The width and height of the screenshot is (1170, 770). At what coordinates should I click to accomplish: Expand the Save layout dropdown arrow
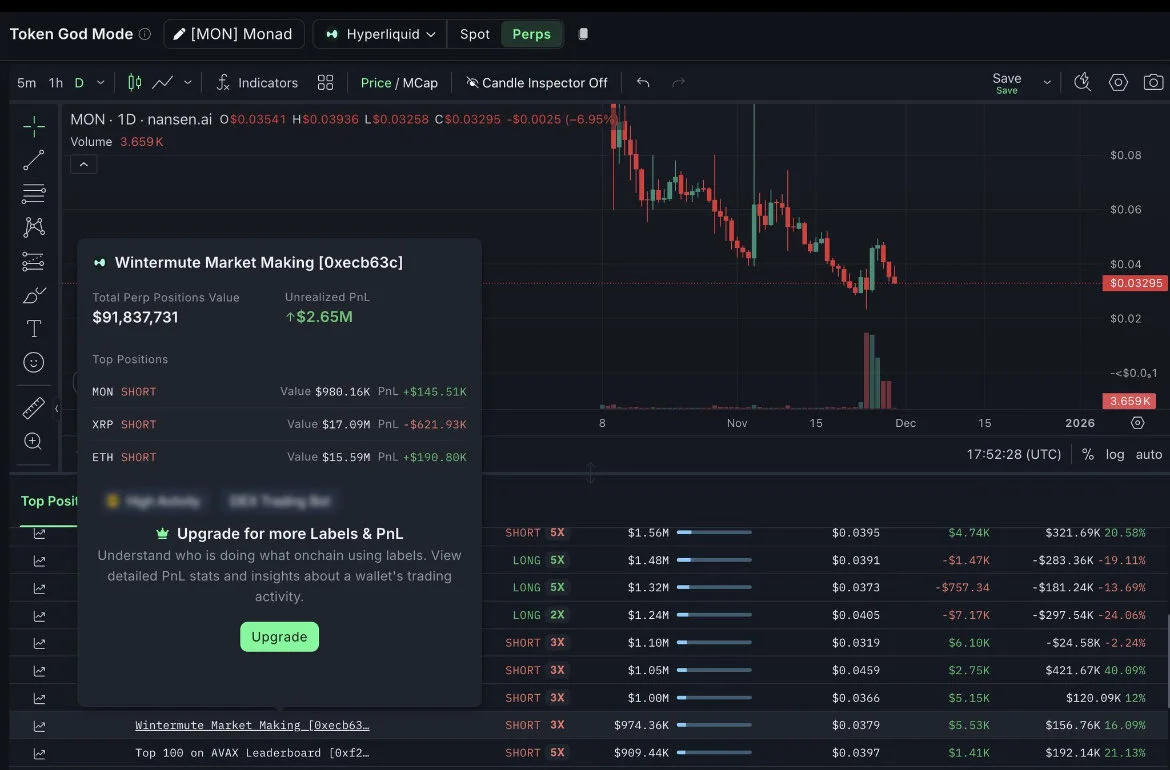(1047, 83)
